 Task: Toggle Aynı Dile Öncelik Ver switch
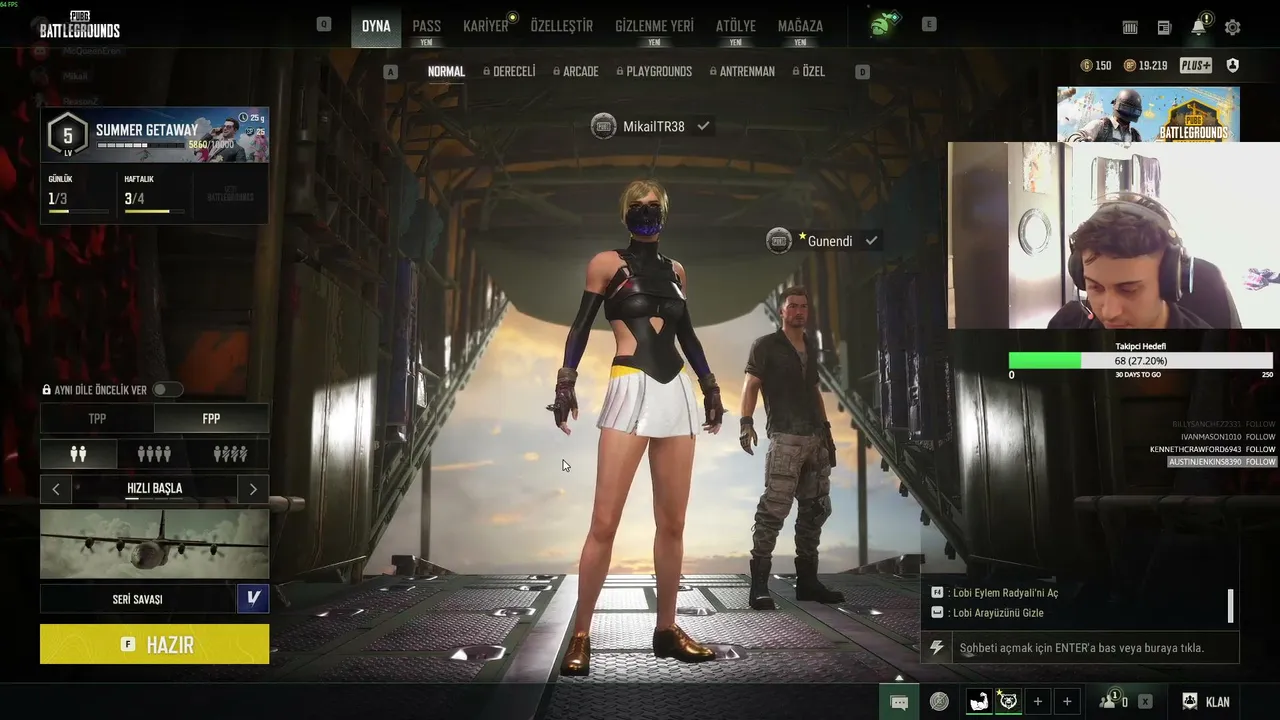pyautogui.click(x=167, y=390)
